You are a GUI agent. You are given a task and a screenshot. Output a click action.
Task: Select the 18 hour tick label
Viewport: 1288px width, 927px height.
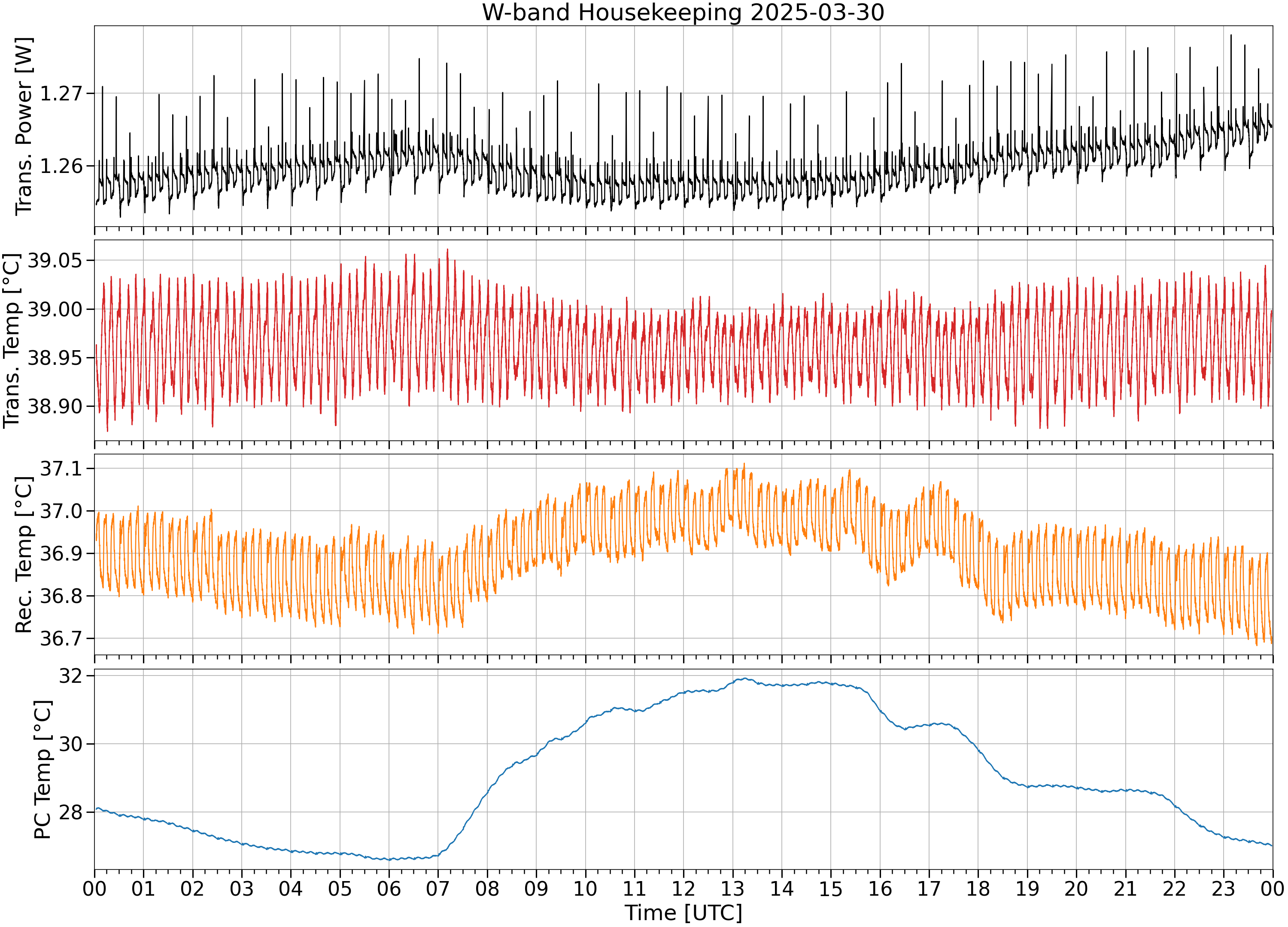[978, 888]
